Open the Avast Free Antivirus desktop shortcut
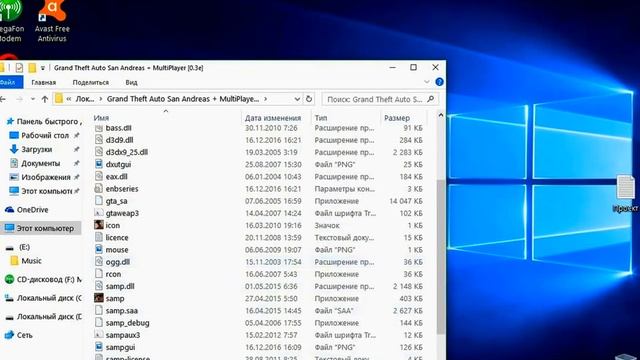 point(52,20)
